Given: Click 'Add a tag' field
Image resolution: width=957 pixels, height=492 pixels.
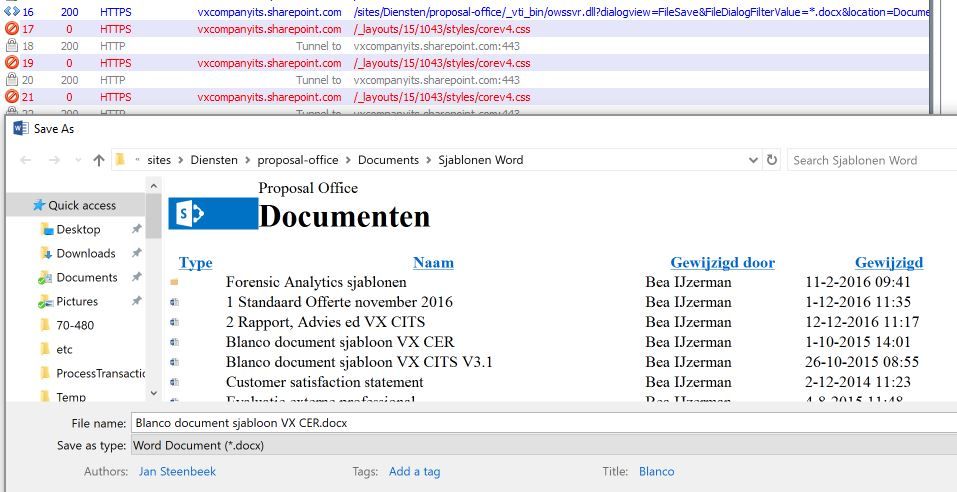Looking at the screenshot, I should (414, 472).
